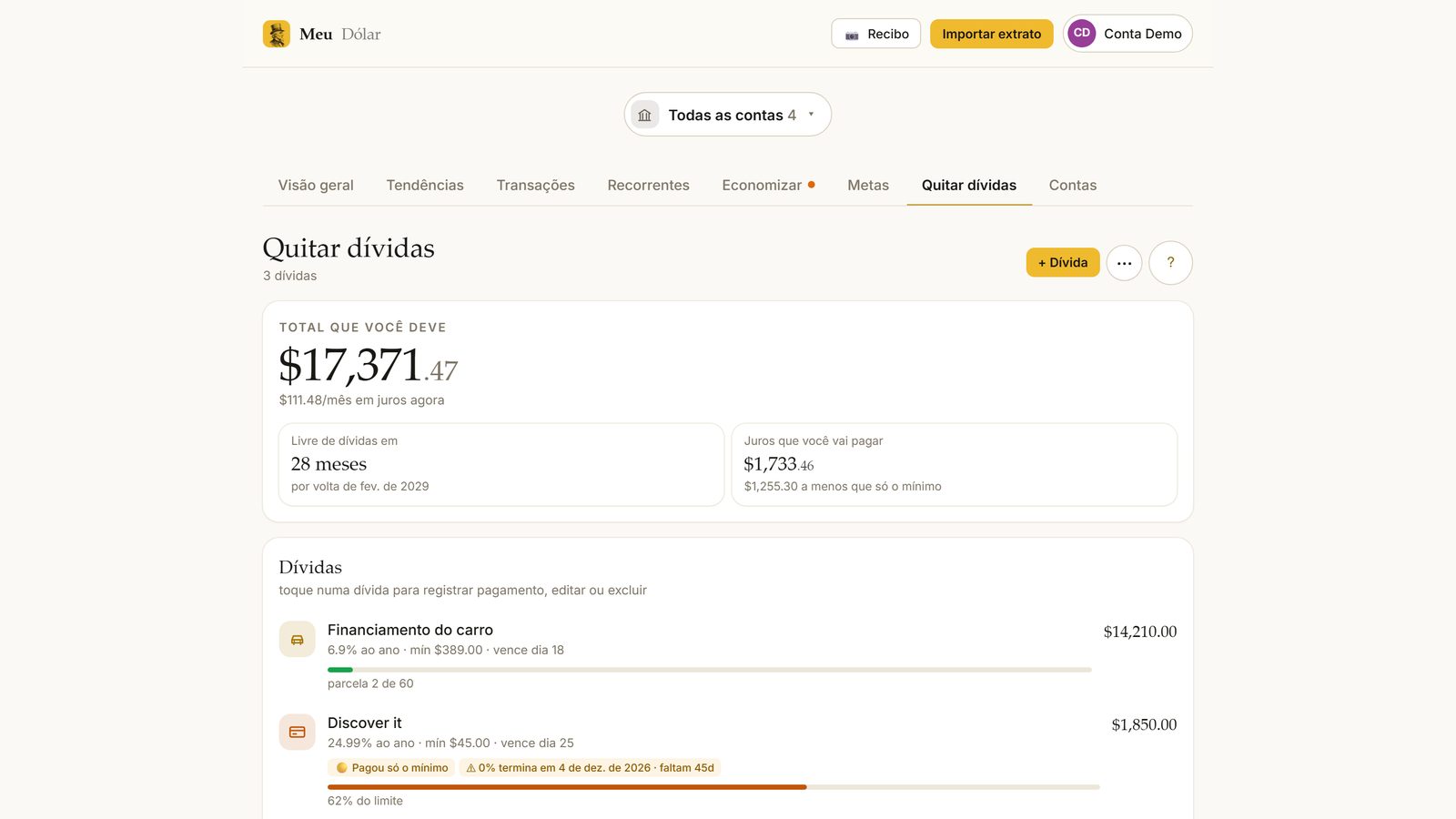The height and width of the screenshot is (819, 1456).
Task: Open the Contas tab
Action: pyautogui.click(x=1073, y=185)
